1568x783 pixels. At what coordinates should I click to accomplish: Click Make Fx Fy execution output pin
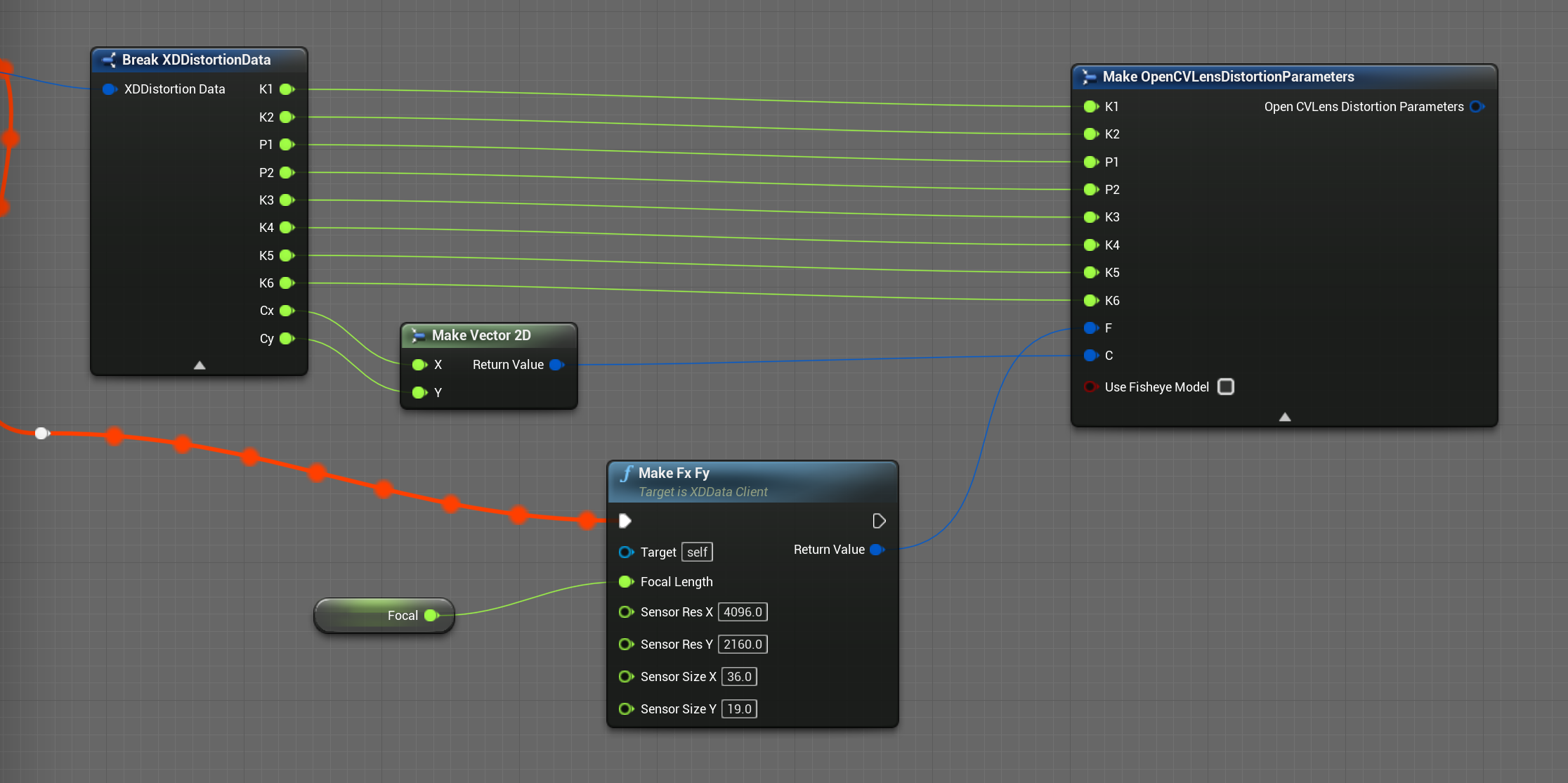878,521
